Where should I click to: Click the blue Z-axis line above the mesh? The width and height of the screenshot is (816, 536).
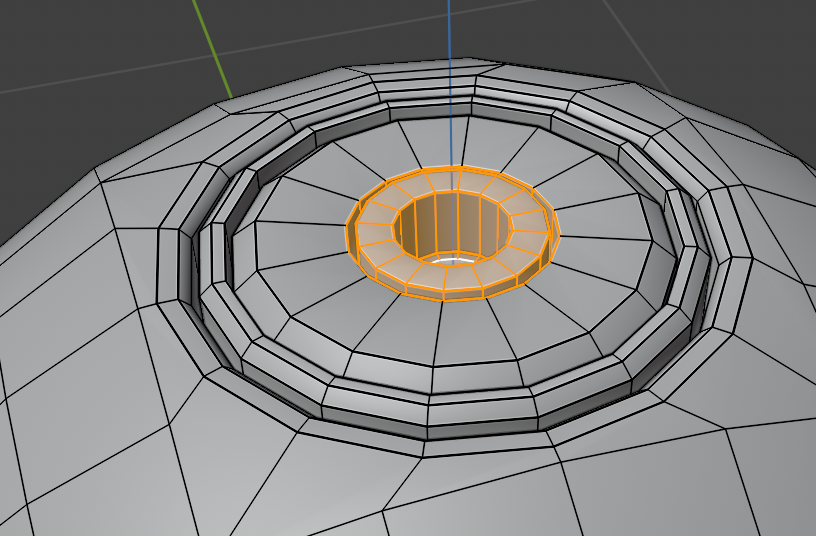449,40
